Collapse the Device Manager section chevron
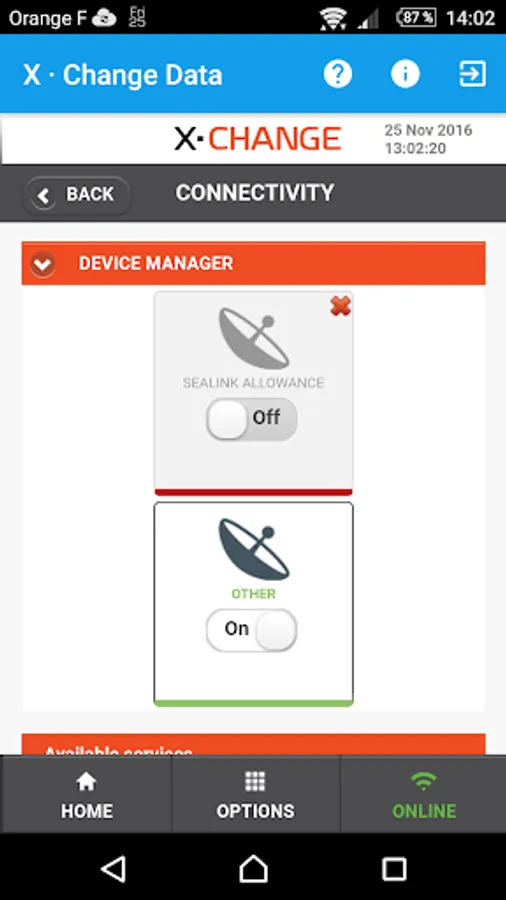The width and height of the screenshot is (506, 900). (x=43, y=264)
